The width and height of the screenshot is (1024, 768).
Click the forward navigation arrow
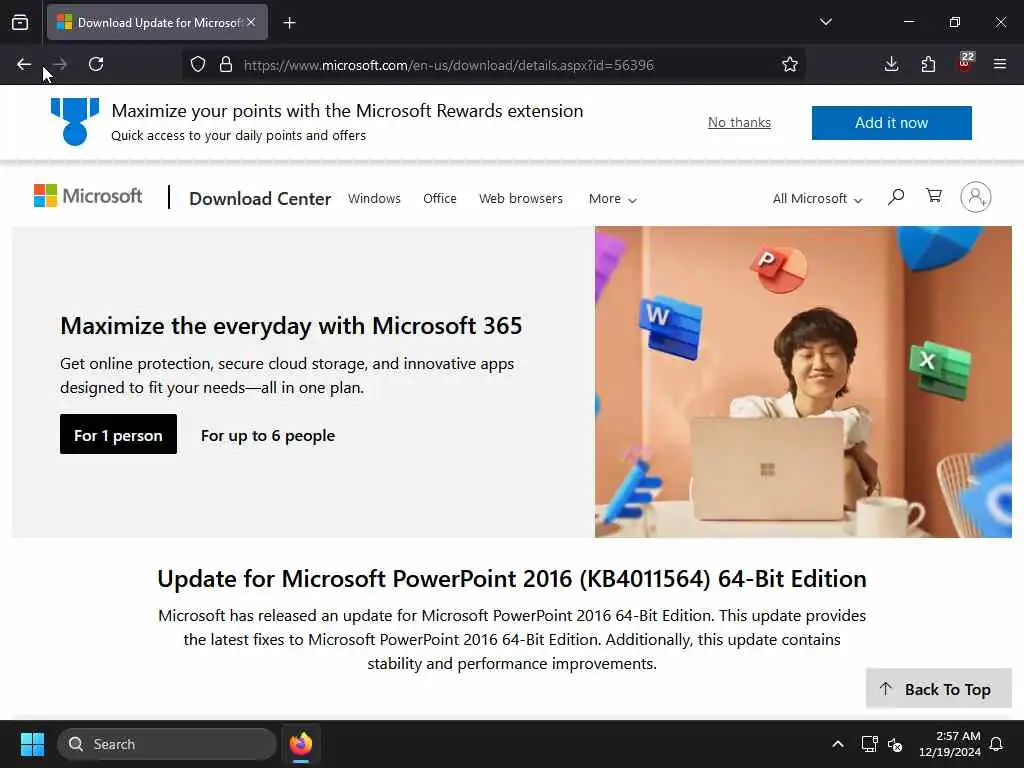pos(60,64)
